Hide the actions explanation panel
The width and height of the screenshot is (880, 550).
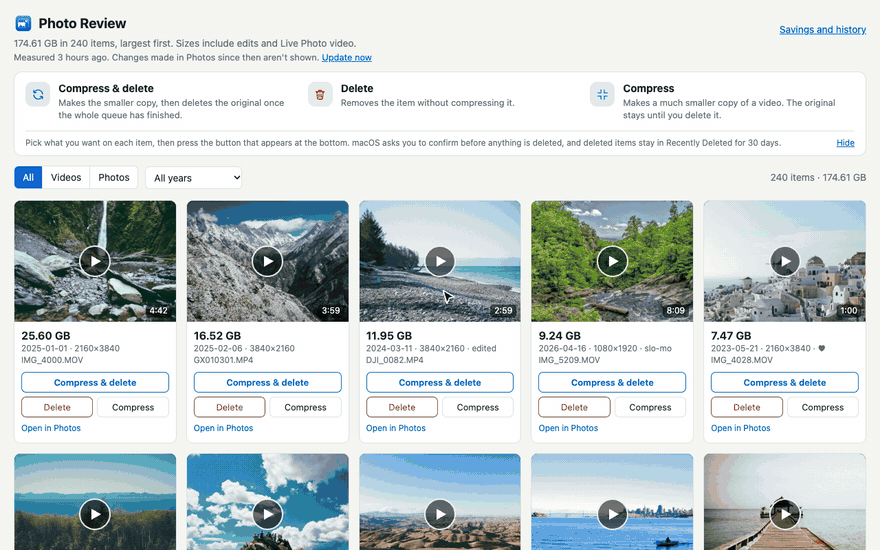(845, 143)
